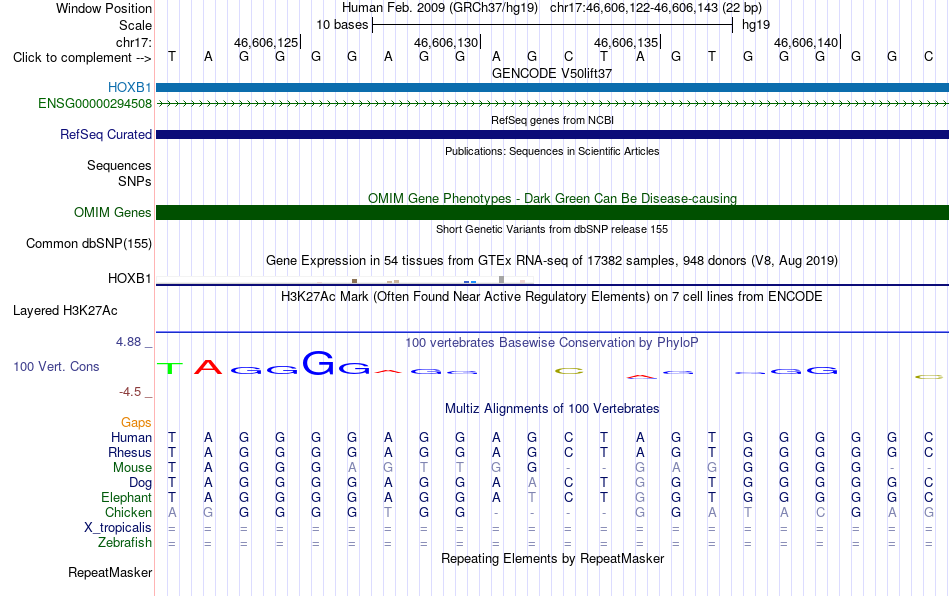
Task: Click 'Repeating Elements by RepeatMasker' title
Action: tap(553, 558)
